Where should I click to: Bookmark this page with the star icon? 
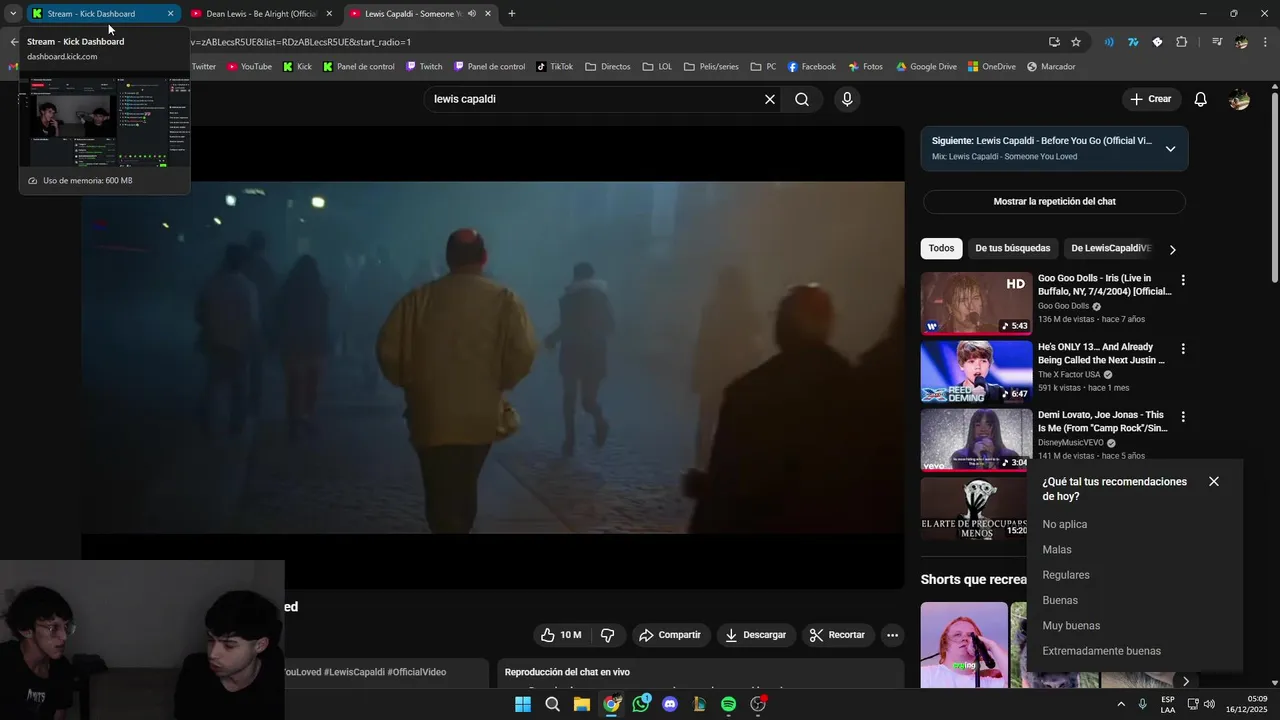point(1076,42)
